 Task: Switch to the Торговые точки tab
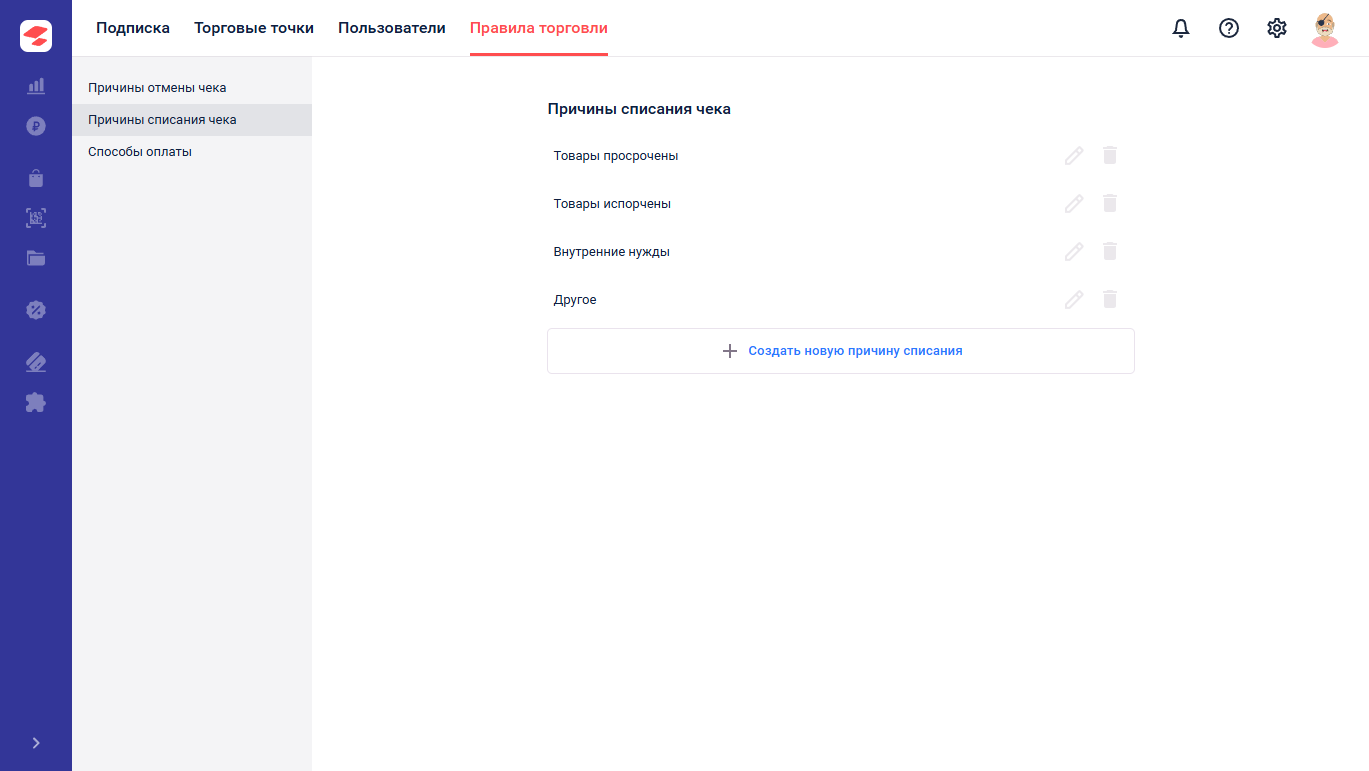254,28
